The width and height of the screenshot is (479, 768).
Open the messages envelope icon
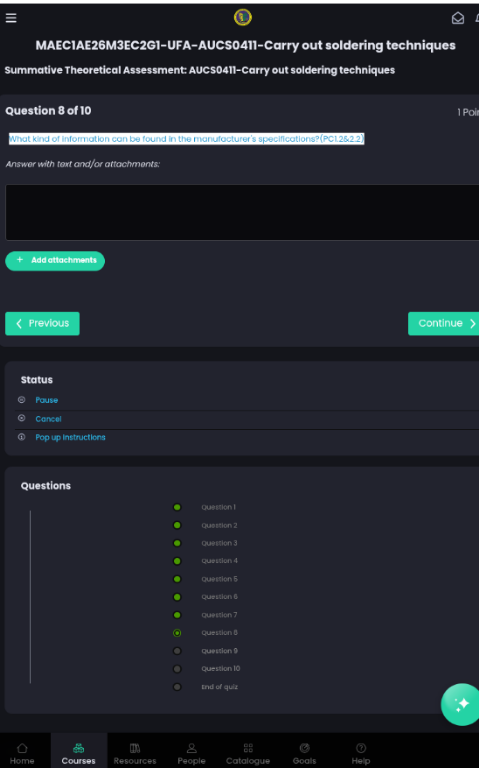pos(457,19)
